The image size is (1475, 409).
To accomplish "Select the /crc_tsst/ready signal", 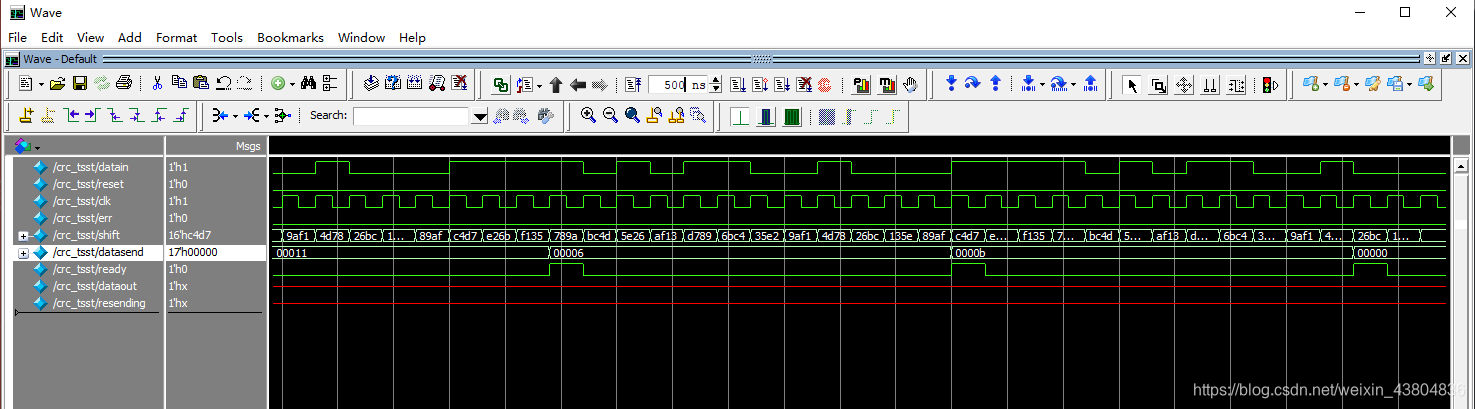I will tap(89, 269).
